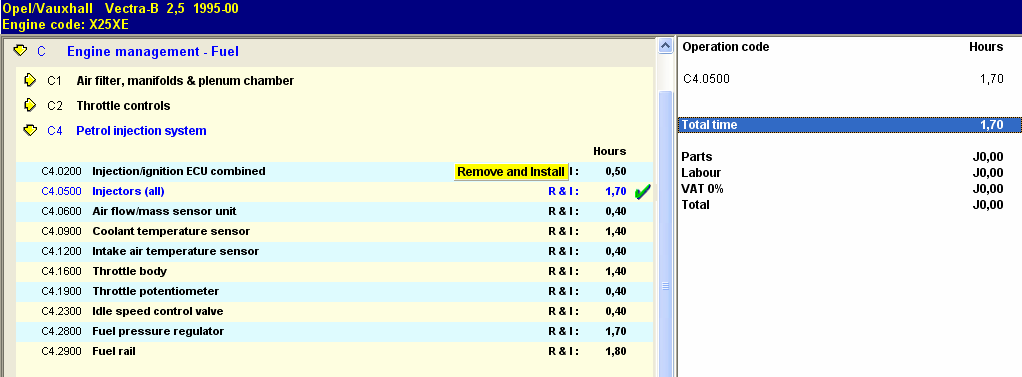
Task: Click code C4.2900
Action: 61,352
